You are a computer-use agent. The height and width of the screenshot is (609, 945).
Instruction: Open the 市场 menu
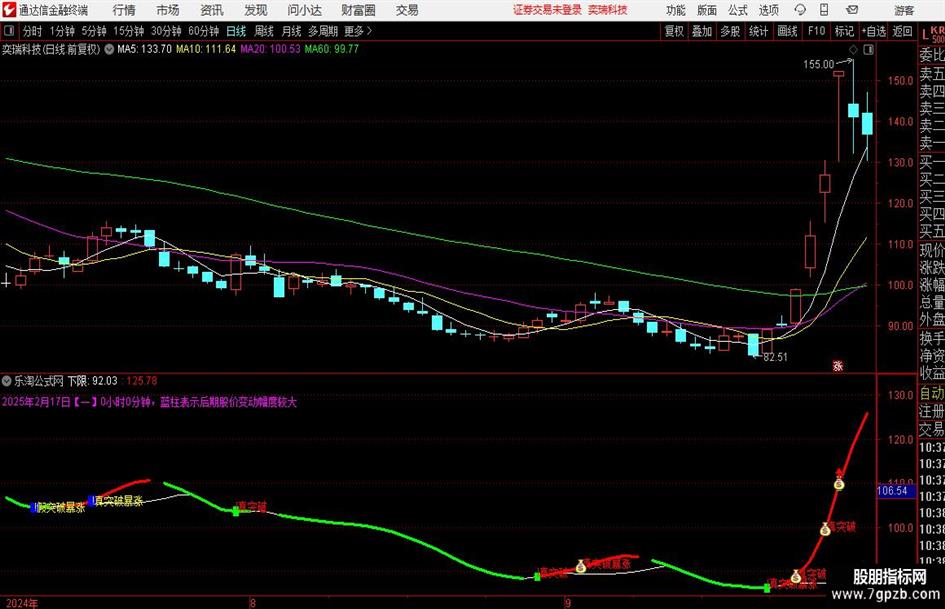click(x=168, y=10)
